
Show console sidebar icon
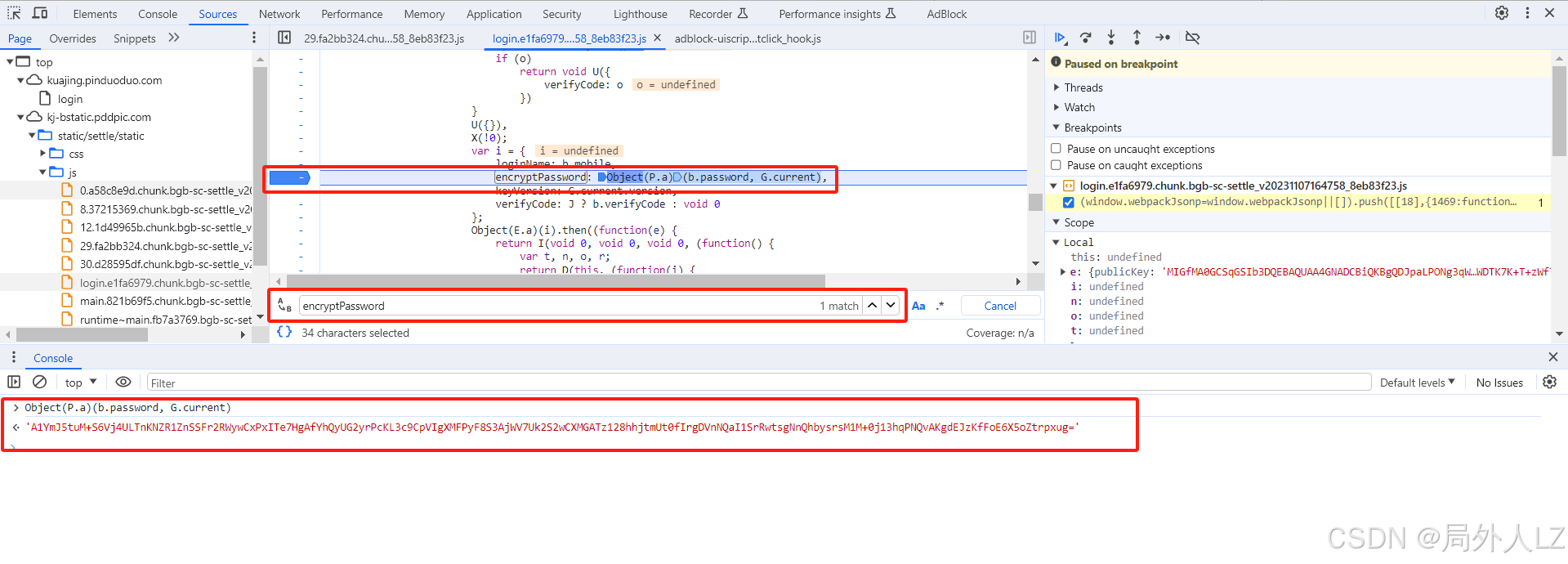(14, 382)
